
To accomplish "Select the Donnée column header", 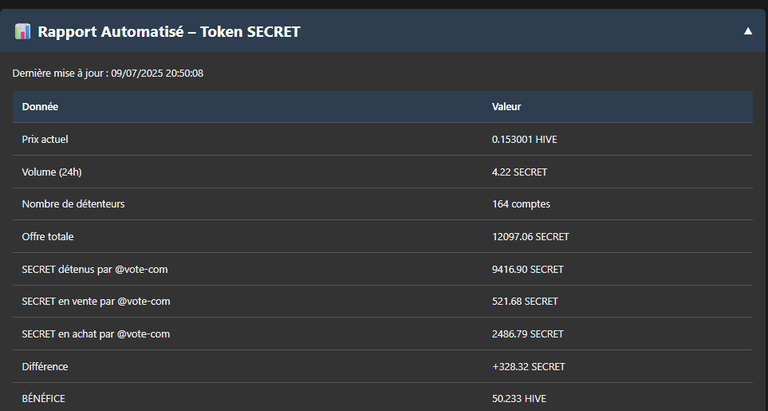I will (x=40, y=106).
